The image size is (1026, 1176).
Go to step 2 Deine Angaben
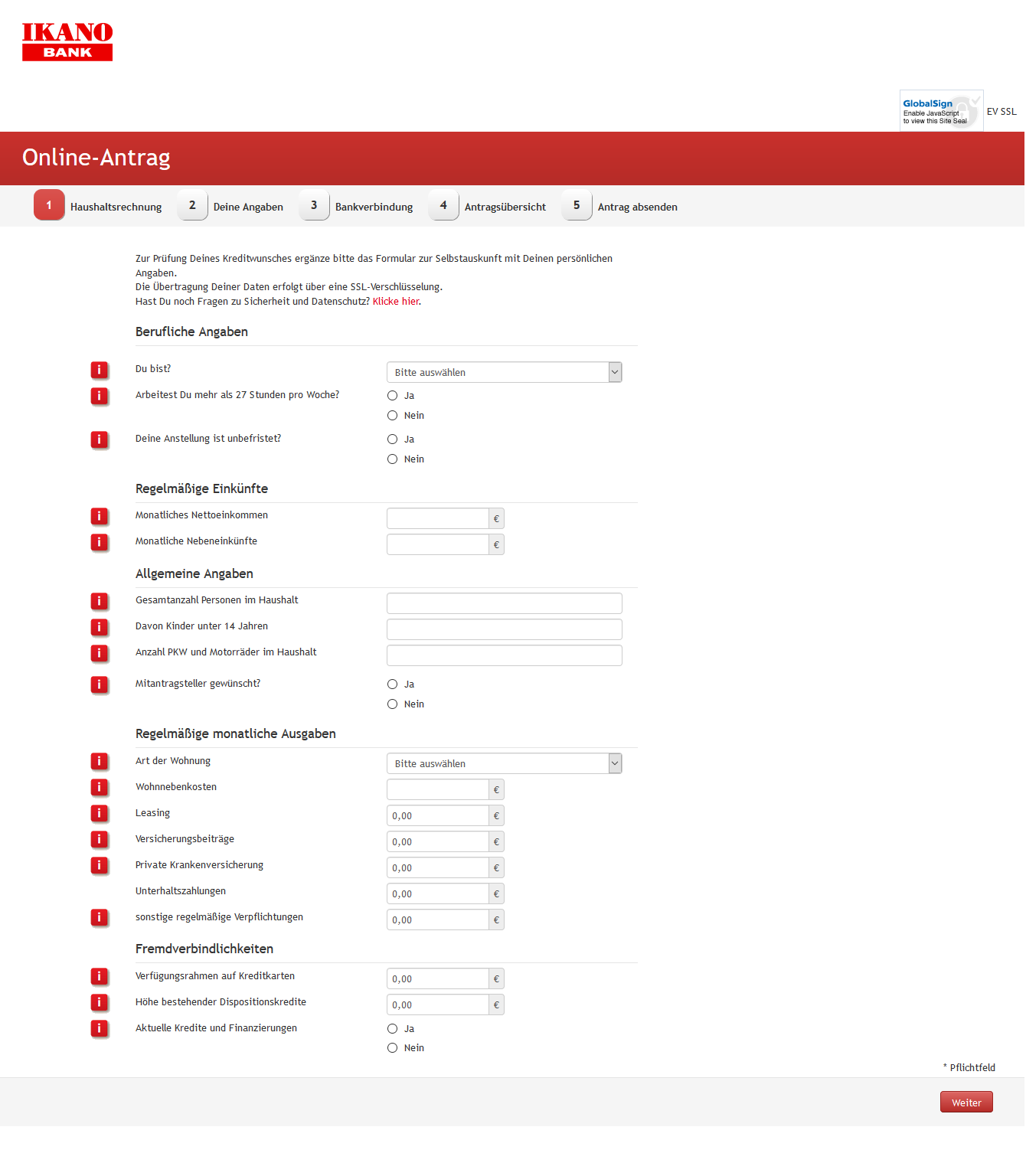coord(230,206)
